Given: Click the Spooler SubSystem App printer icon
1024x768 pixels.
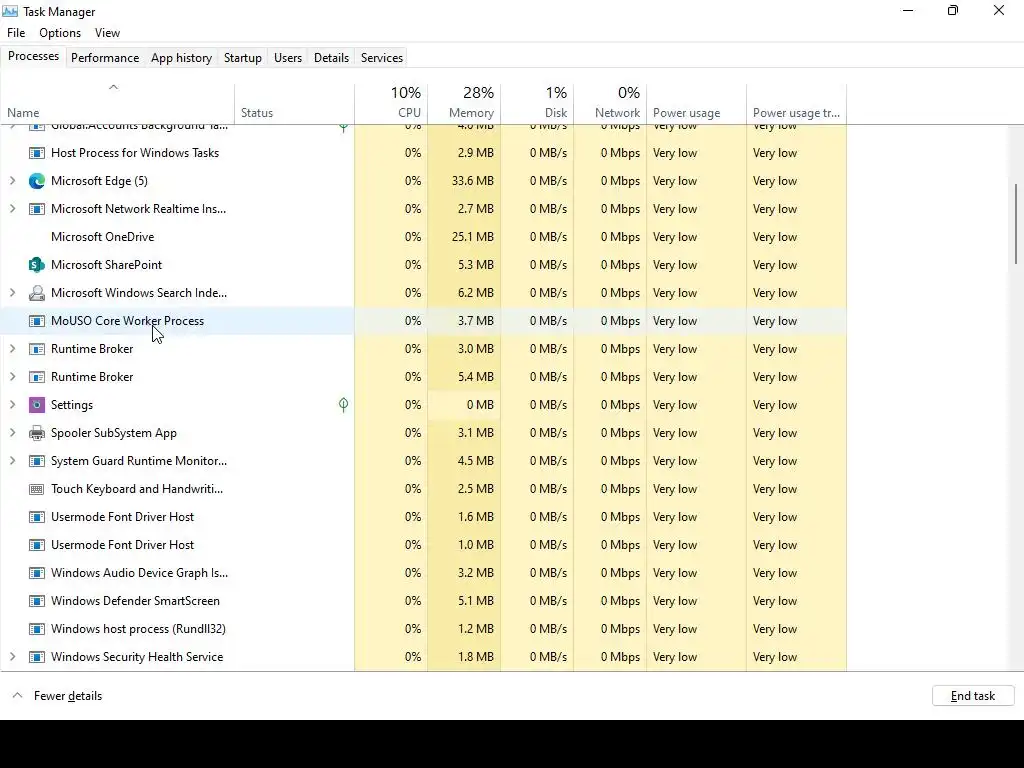Looking at the screenshot, I should pyautogui.click(x=37, y=433).
